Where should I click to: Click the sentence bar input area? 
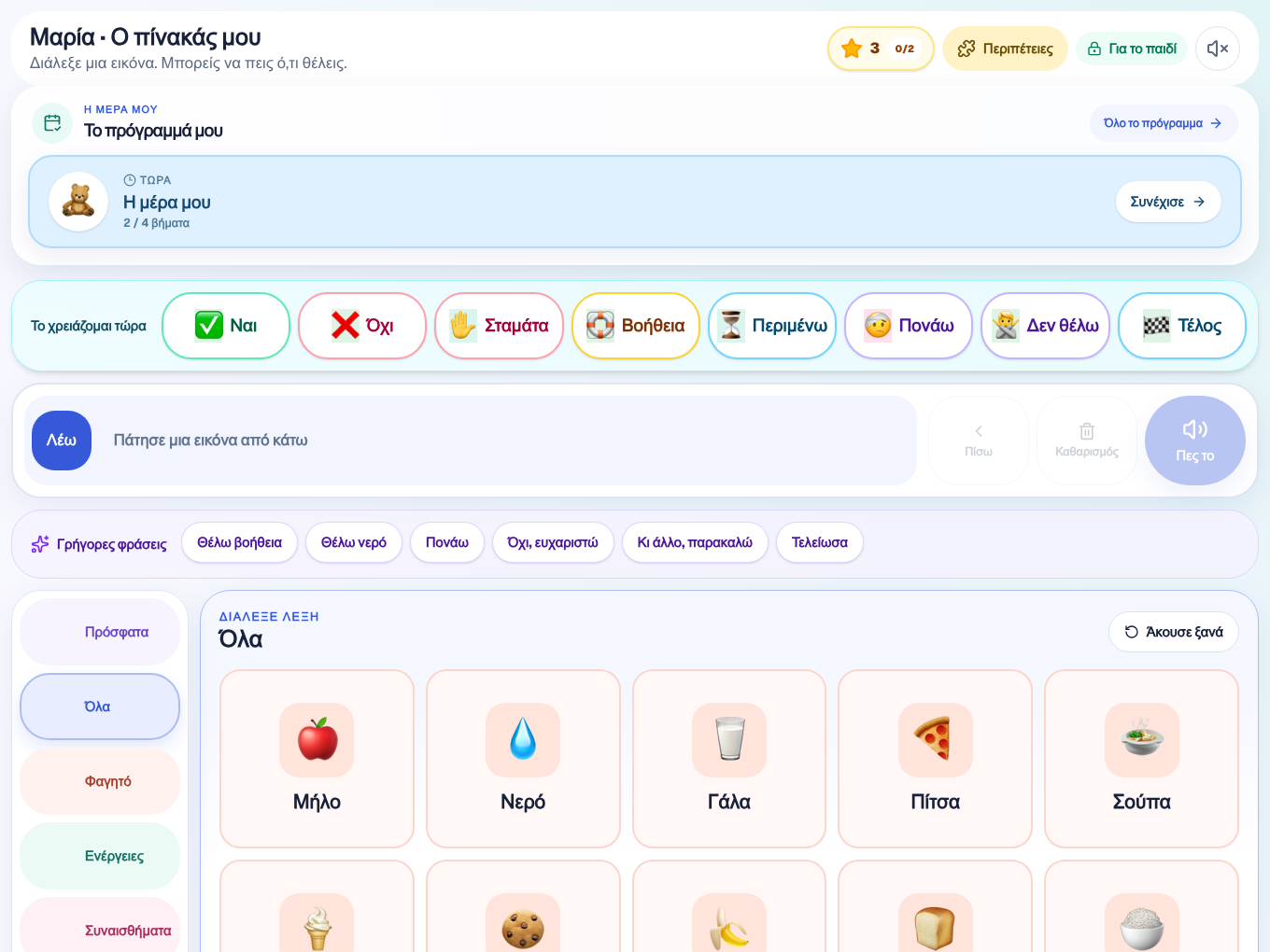coord(471,441)
